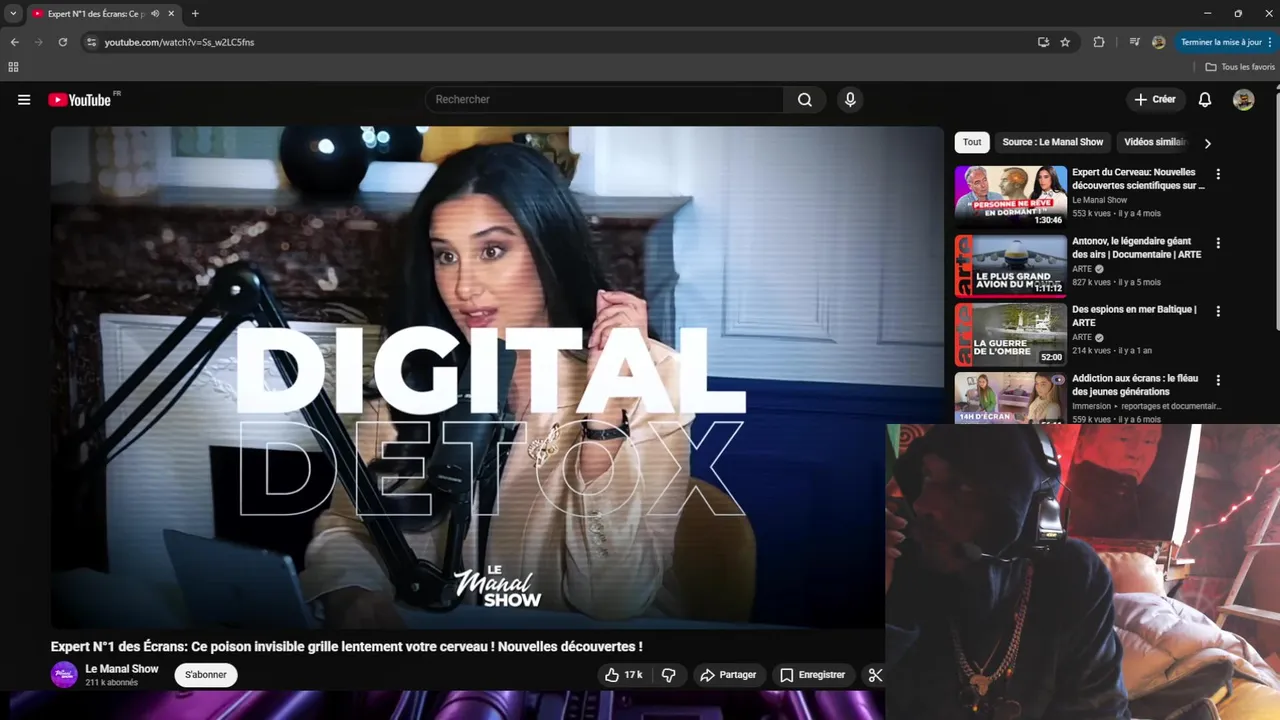Open the browser extensions puzzle icon
Screen dimensions: 1280x720
click(x=1099, y=42)
